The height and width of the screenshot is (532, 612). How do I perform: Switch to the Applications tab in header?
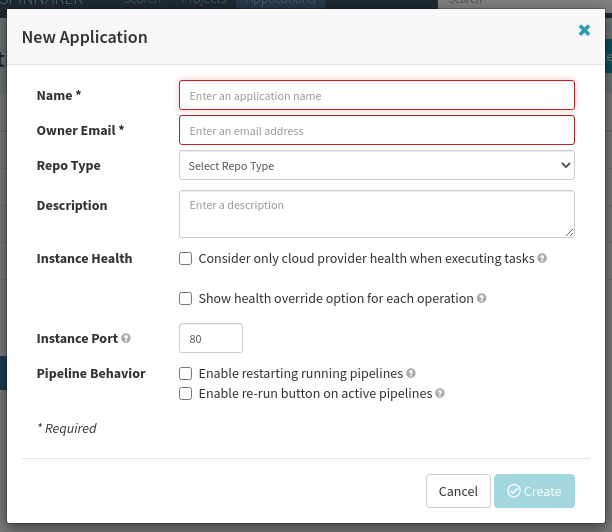click(x=280, y=3)
